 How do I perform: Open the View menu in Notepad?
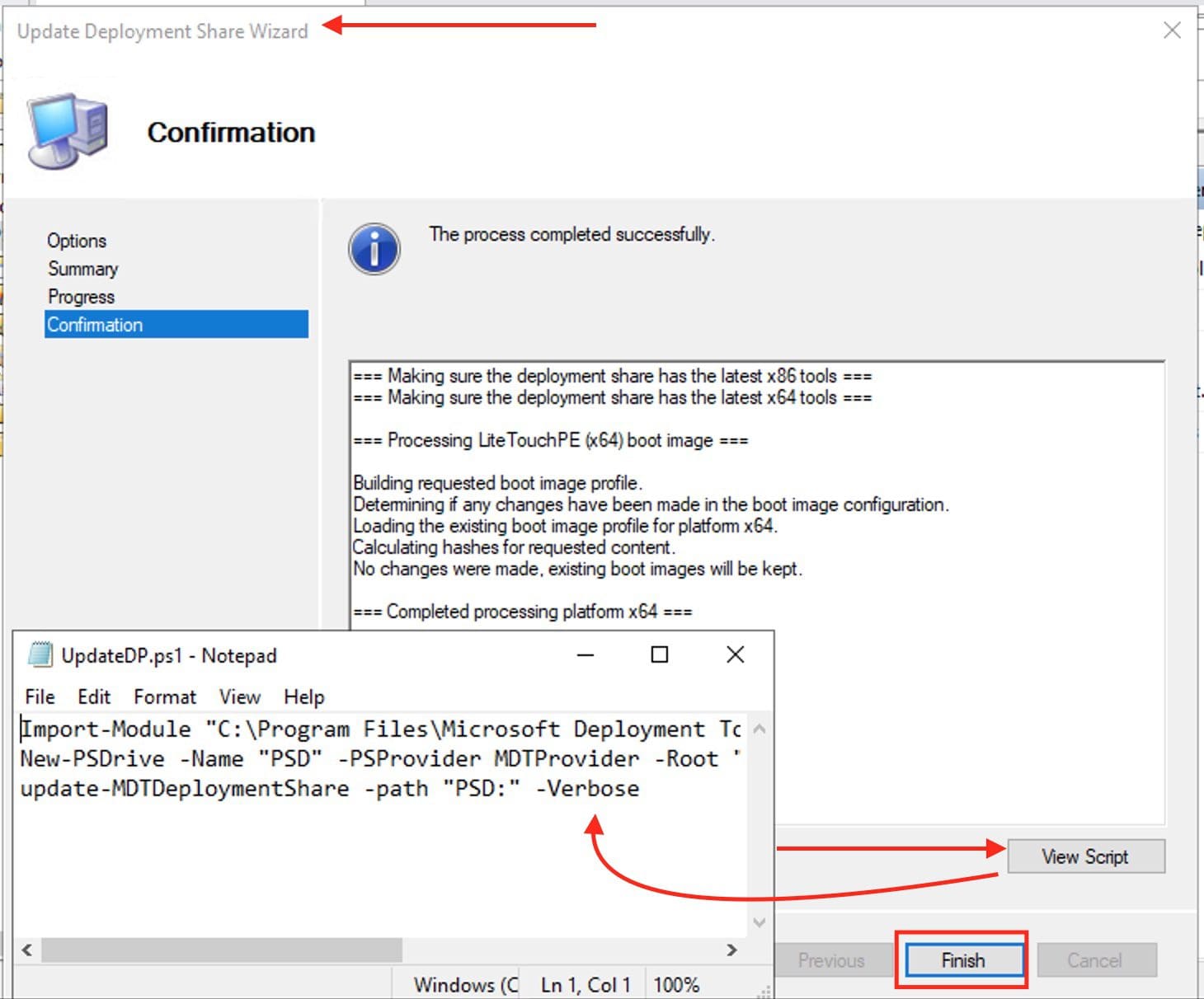click(x=239, y=696)
